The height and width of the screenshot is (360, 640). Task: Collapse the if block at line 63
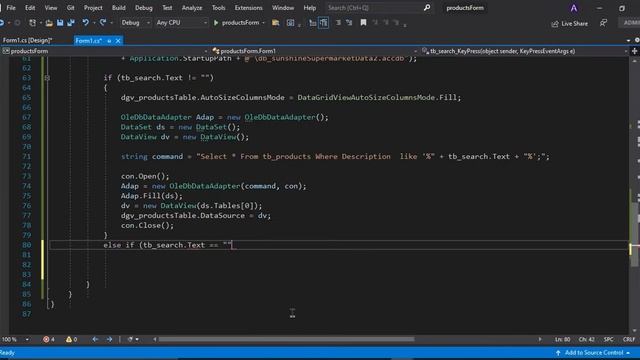(47, 78)
